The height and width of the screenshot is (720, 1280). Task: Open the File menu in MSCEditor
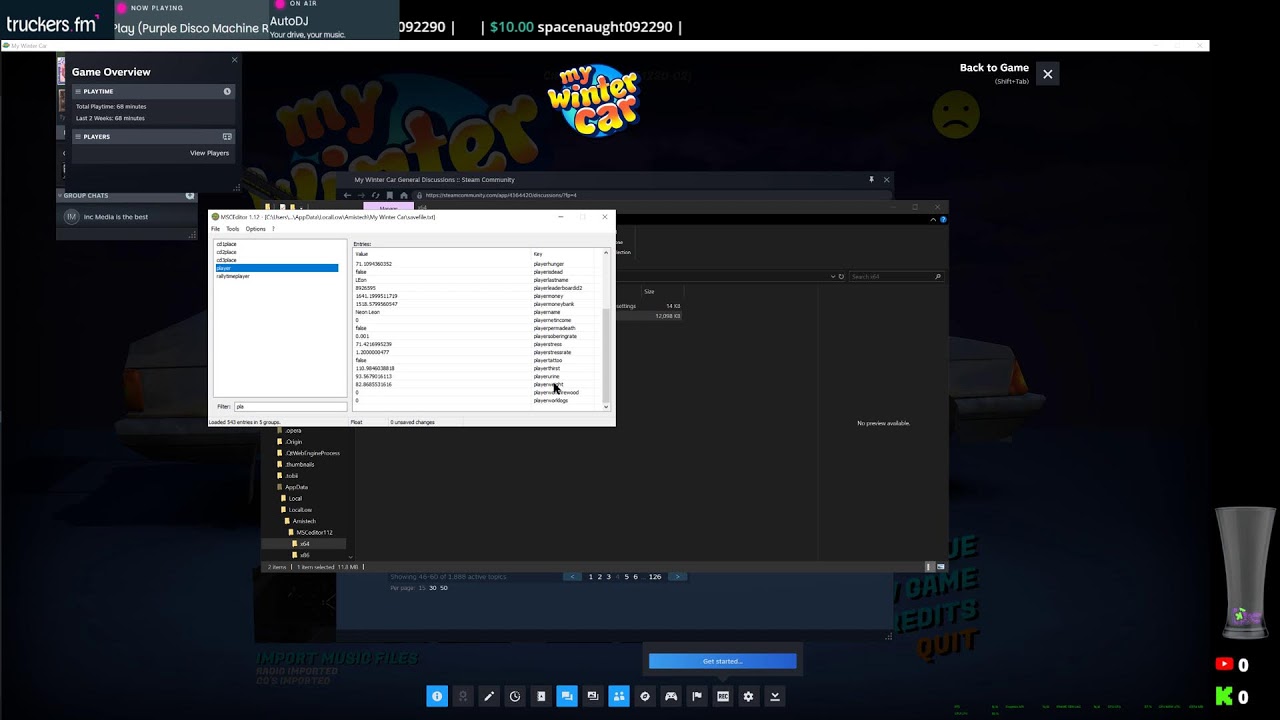click(215, 229)
